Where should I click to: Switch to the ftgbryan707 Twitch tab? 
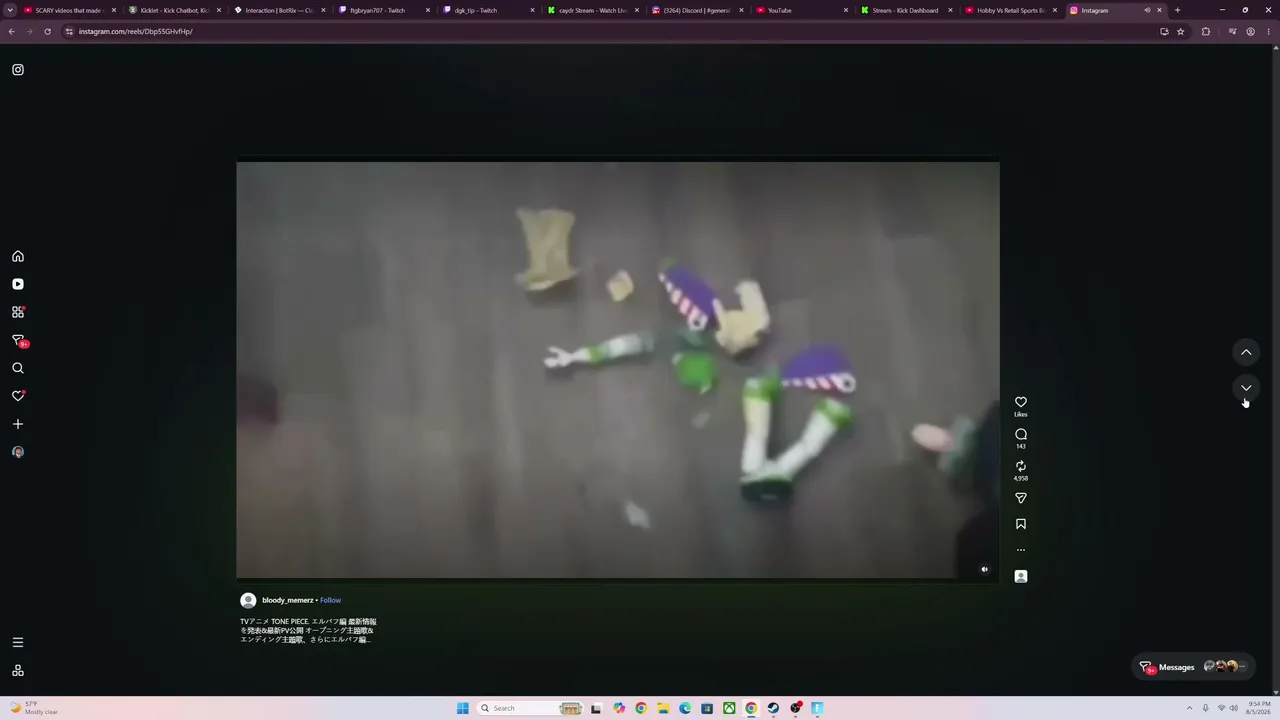click(382, 10)
